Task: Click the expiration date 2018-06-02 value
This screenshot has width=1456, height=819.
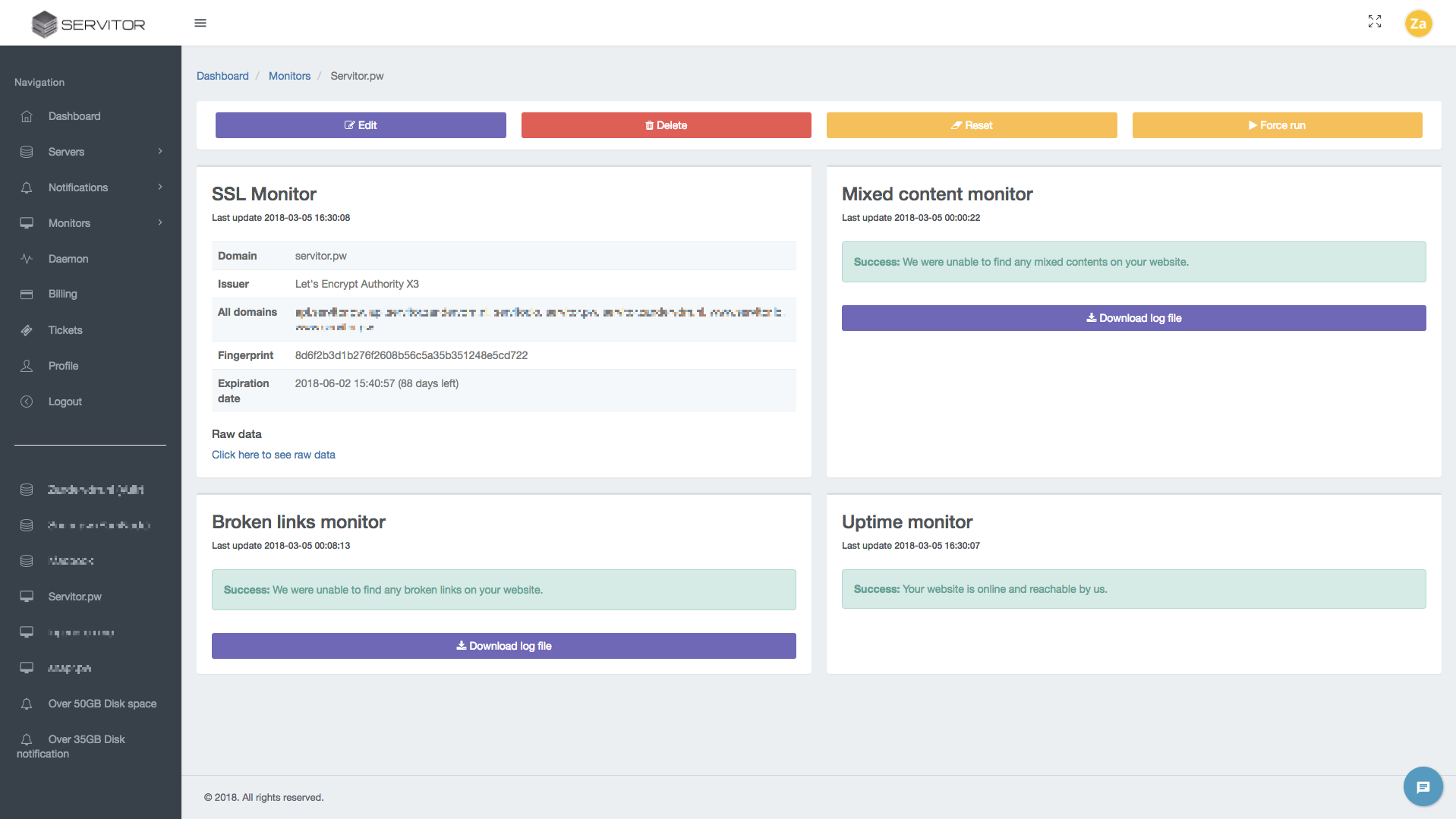Action: [377, 383]
